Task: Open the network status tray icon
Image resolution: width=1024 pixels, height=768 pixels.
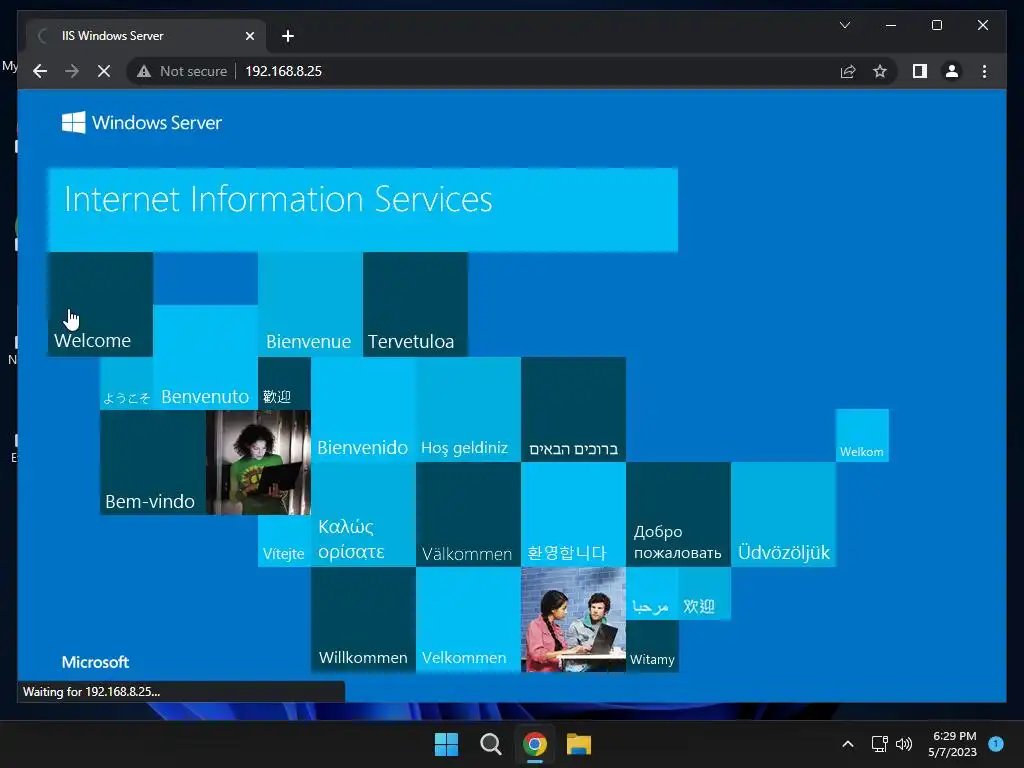Action: point(880,744)
